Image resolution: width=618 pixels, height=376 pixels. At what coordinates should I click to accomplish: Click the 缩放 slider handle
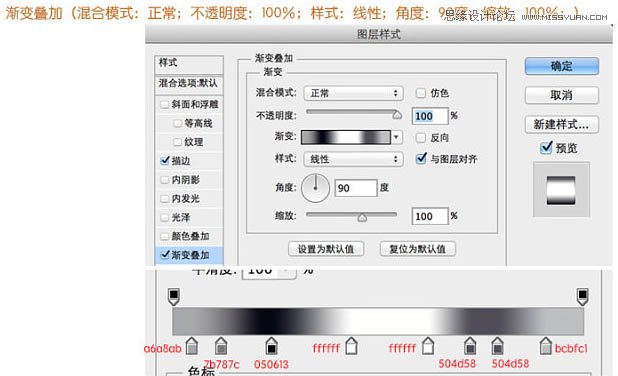[362, 217]
